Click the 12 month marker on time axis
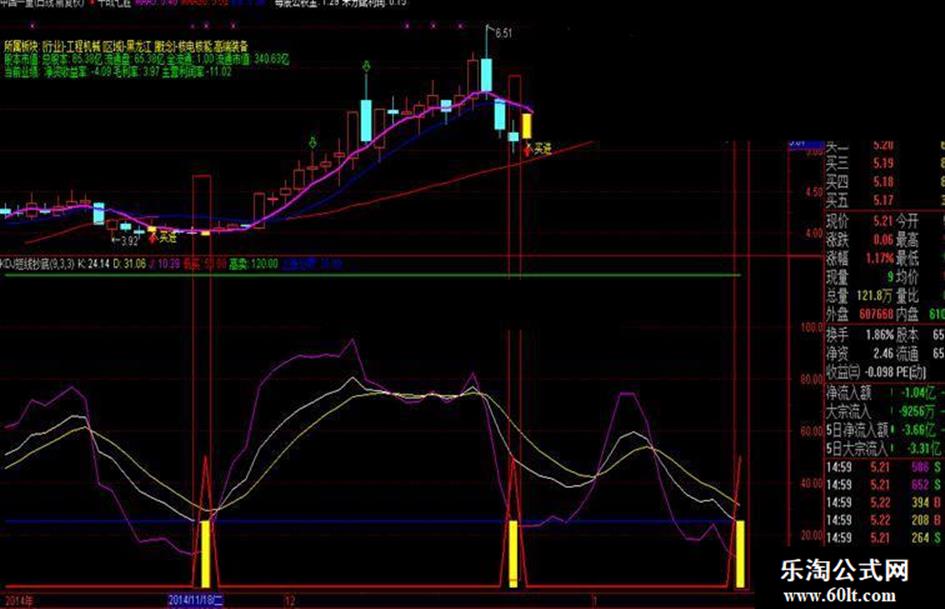The width and height of the screenshot is (945, 609). [x=290, y=601]
